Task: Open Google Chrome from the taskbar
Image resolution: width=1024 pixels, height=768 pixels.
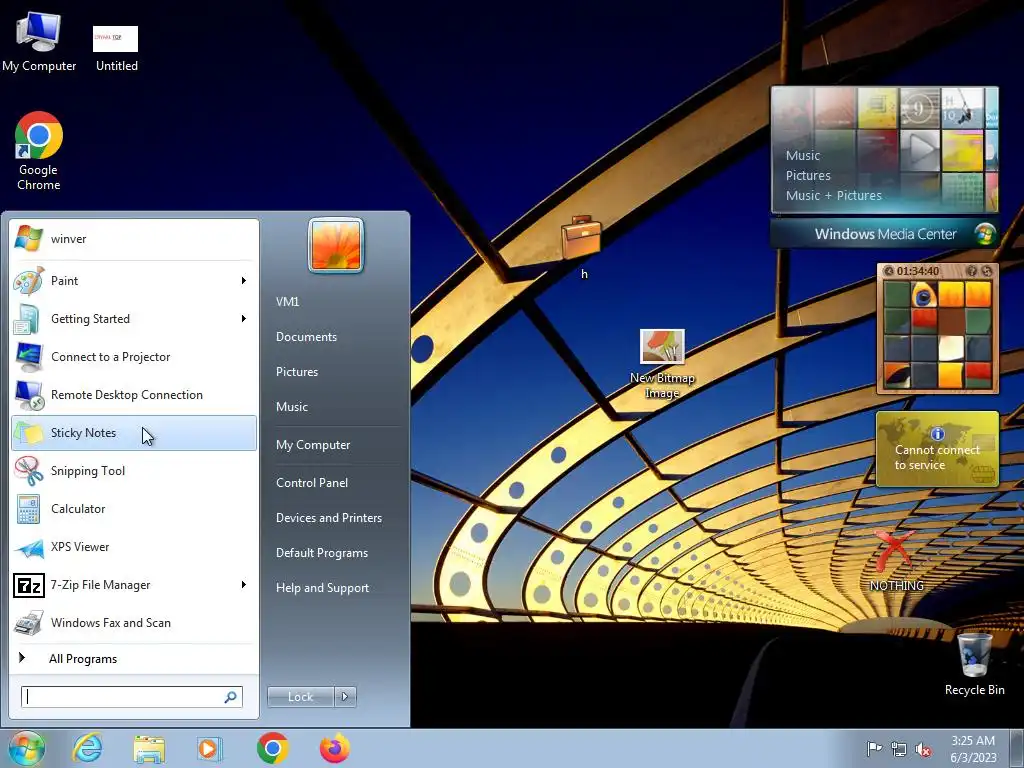Action: (x=273, y=748)
